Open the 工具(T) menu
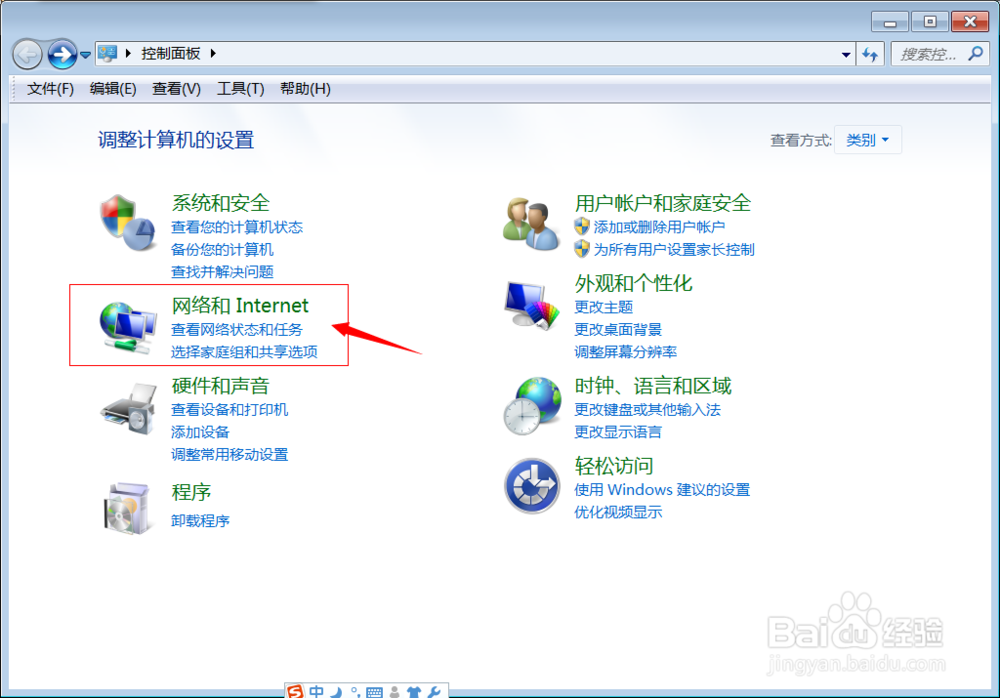The height and width of the screenshot is (698, 1000). click(240, 89)
